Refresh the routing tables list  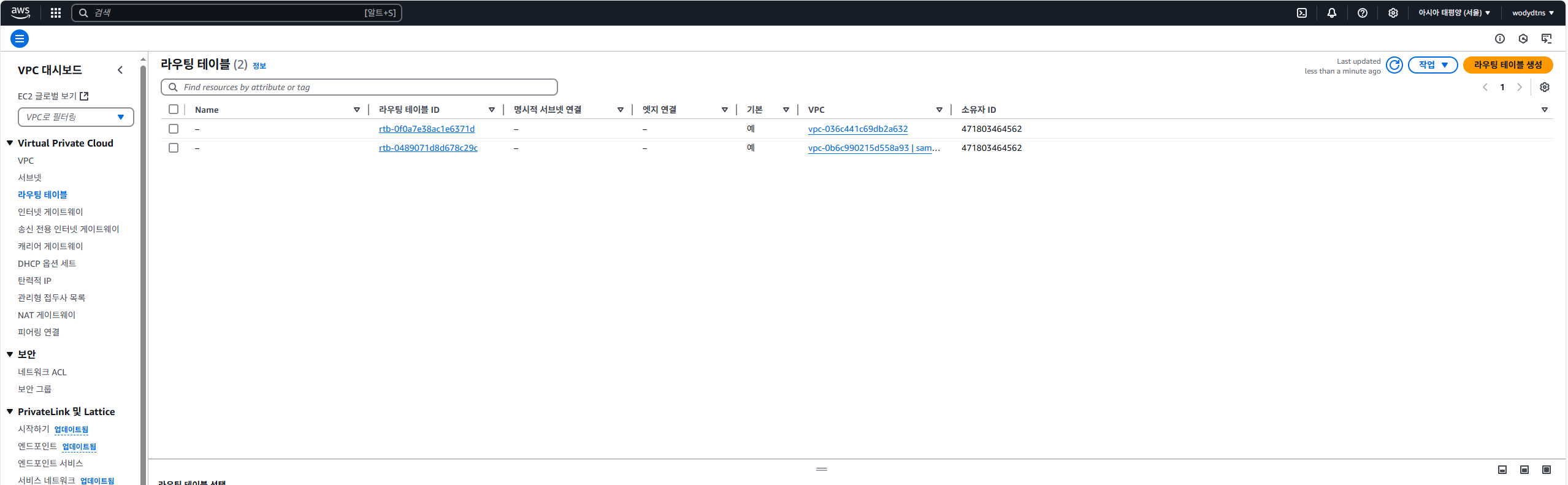pyautogui.click(x=1394, y=65)
